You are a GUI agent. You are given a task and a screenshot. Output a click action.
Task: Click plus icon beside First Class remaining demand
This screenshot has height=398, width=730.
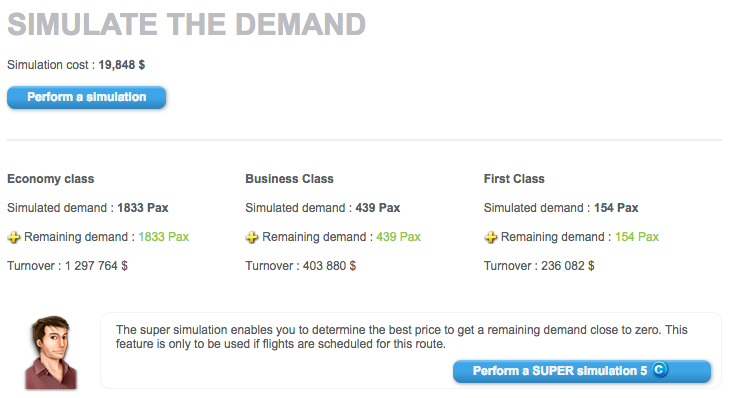pos(491,237)
